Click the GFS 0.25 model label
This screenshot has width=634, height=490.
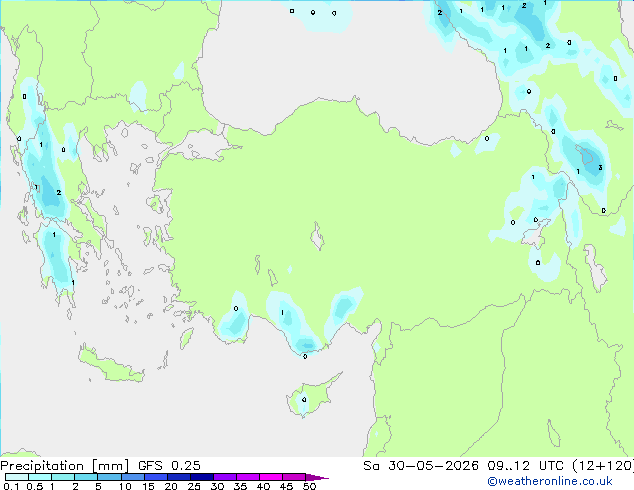[169, 466]
